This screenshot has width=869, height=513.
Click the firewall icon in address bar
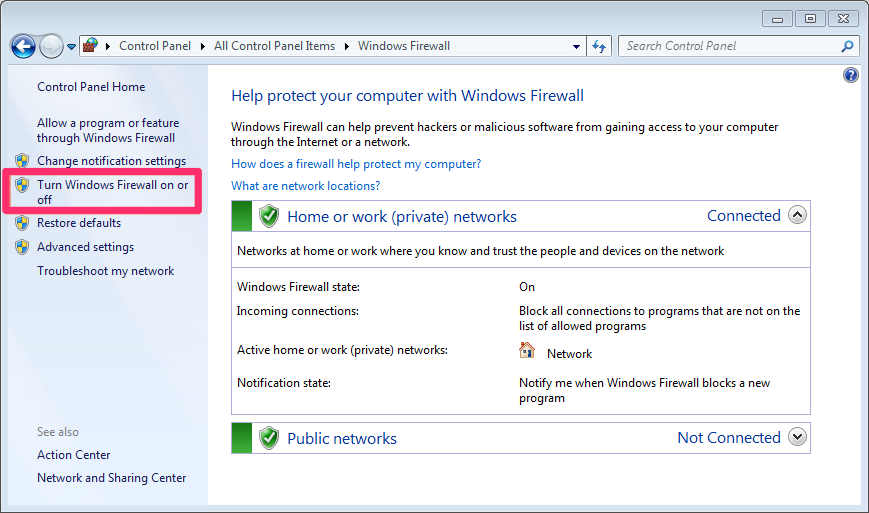click(90, 46)
